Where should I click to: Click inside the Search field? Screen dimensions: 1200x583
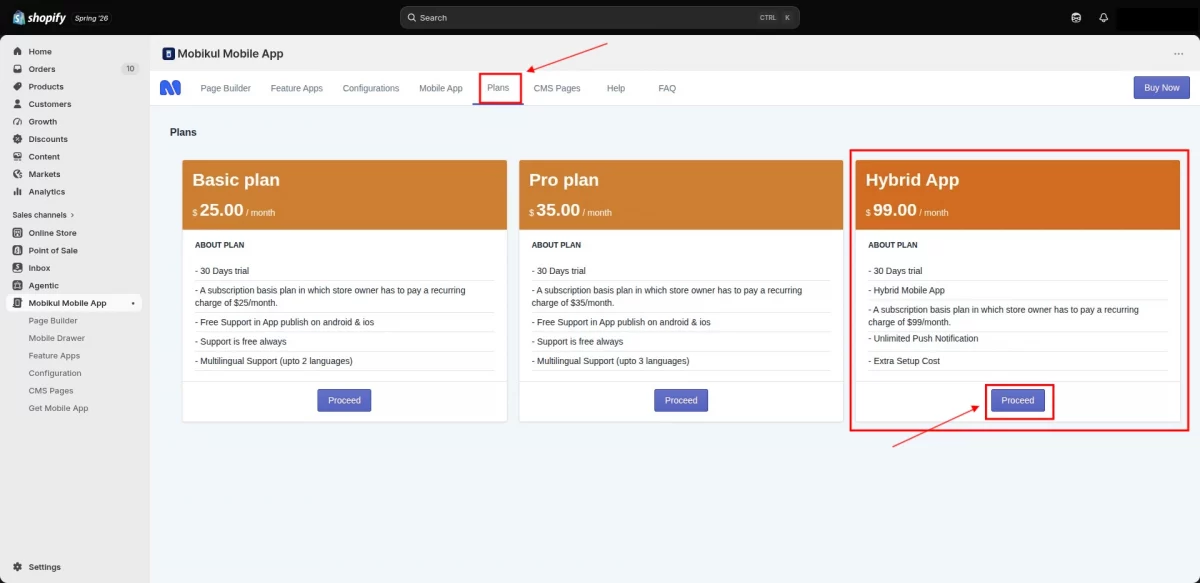click(x=600, y=18)
